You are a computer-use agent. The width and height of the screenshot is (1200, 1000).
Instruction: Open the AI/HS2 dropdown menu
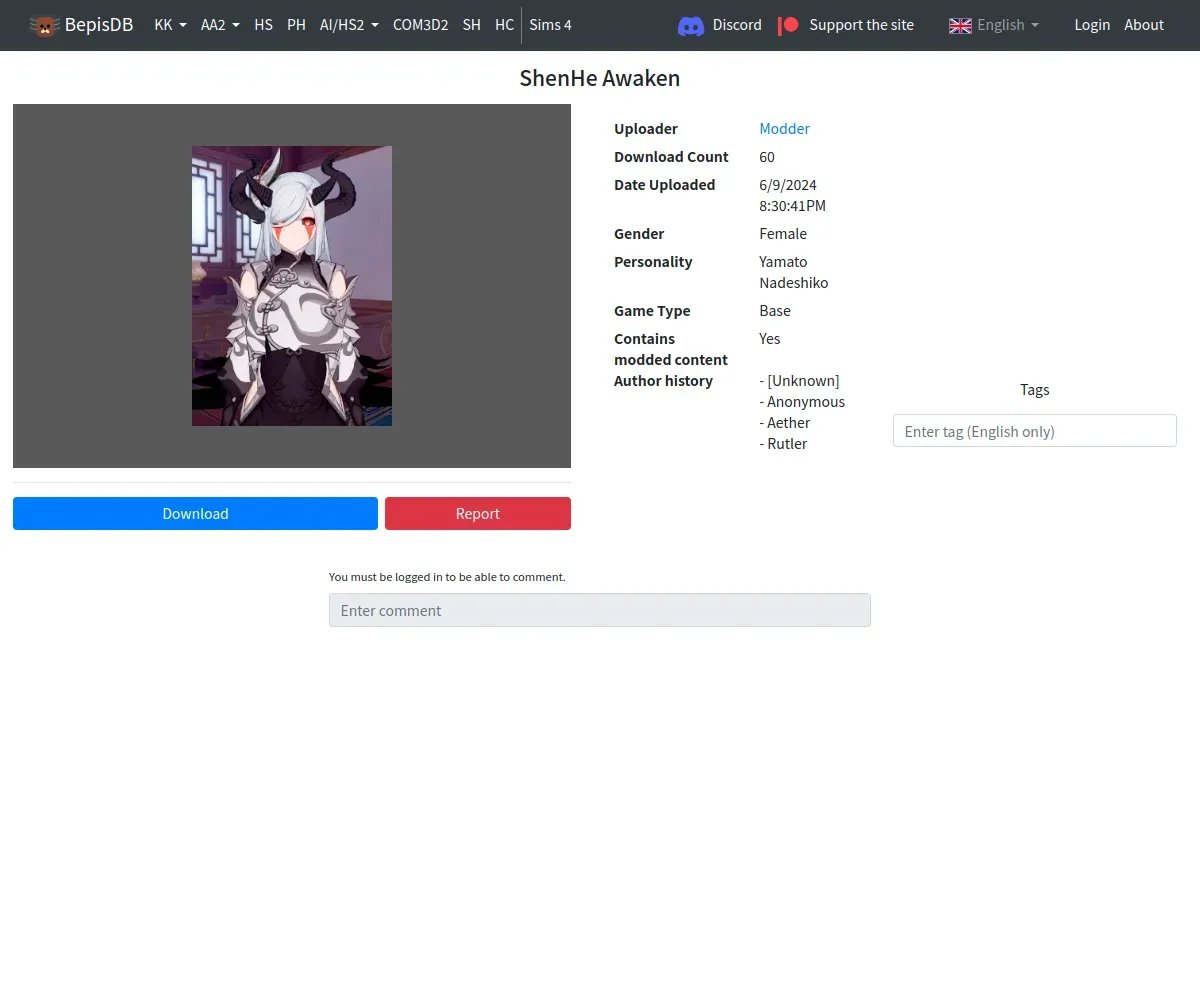coord(349,25)
